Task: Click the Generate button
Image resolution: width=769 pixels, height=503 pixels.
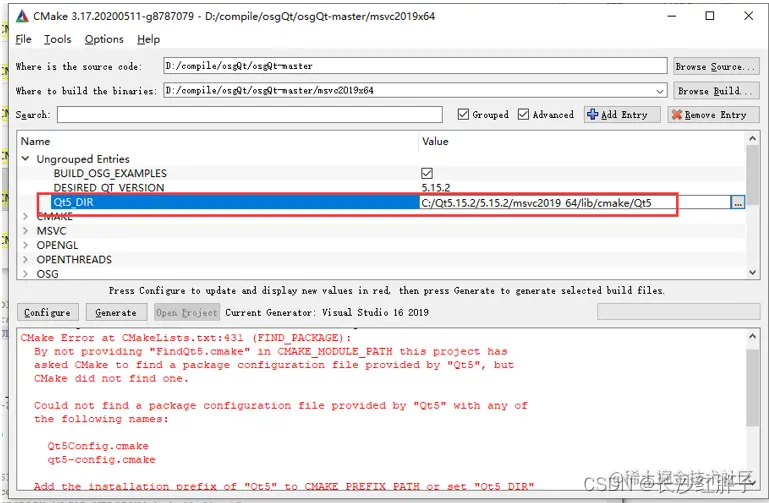Action: 116,312
